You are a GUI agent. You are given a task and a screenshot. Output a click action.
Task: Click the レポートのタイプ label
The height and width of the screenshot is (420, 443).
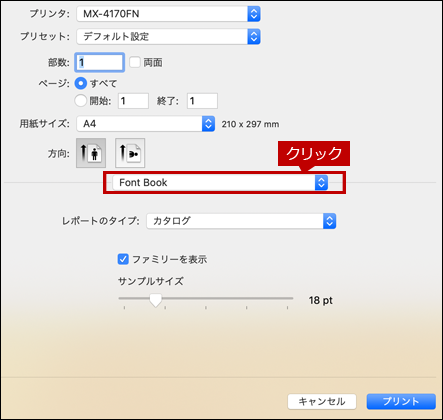pos(101,221)
